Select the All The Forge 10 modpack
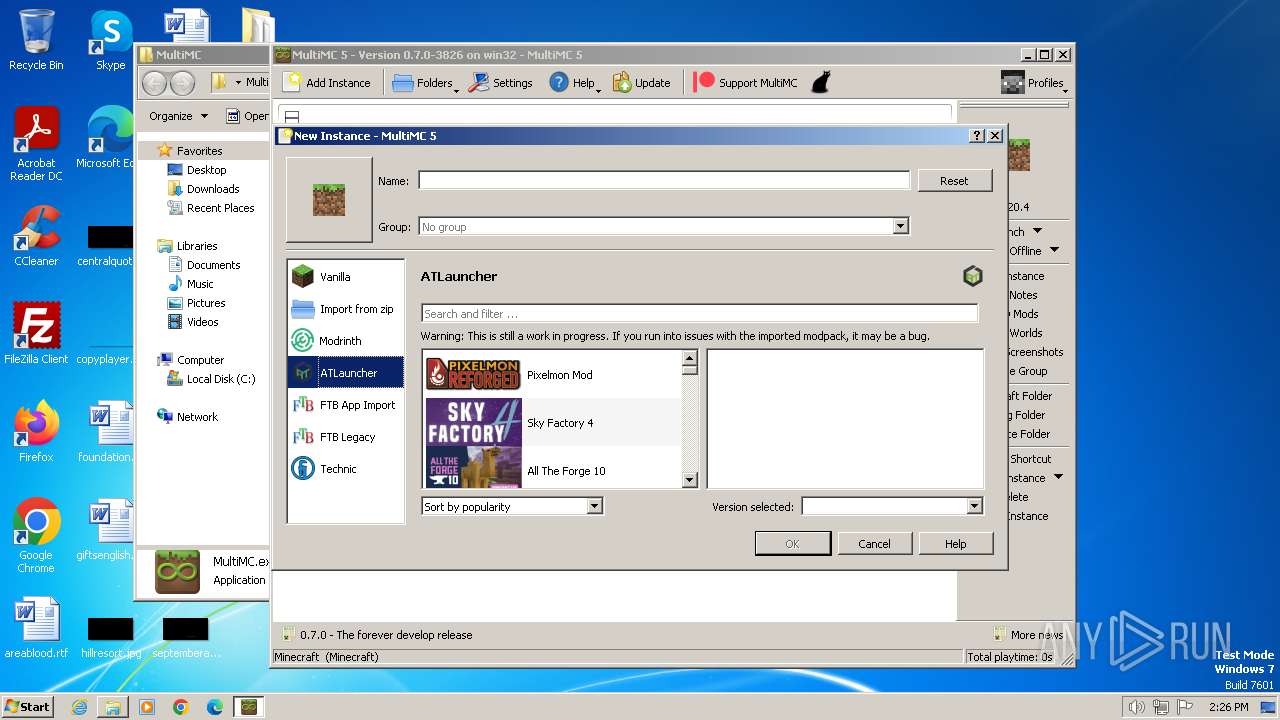Screen dimensions: 1280x720 (553, 468)
